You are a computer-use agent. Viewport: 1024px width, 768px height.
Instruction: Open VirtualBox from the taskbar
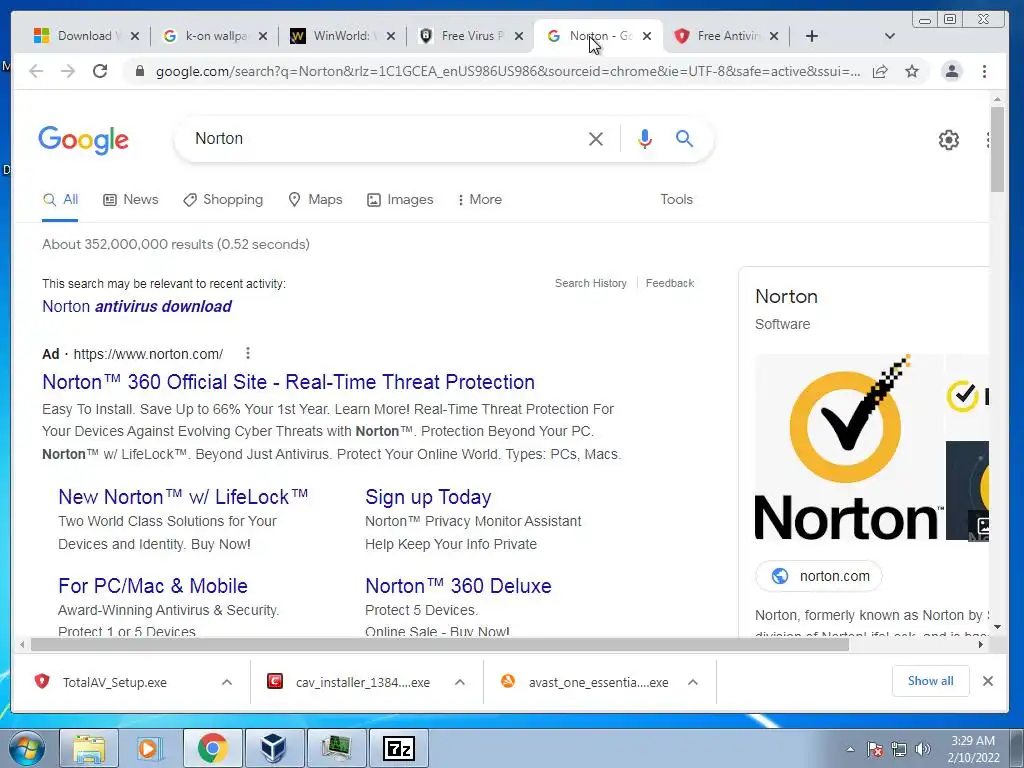pos(273,748)
